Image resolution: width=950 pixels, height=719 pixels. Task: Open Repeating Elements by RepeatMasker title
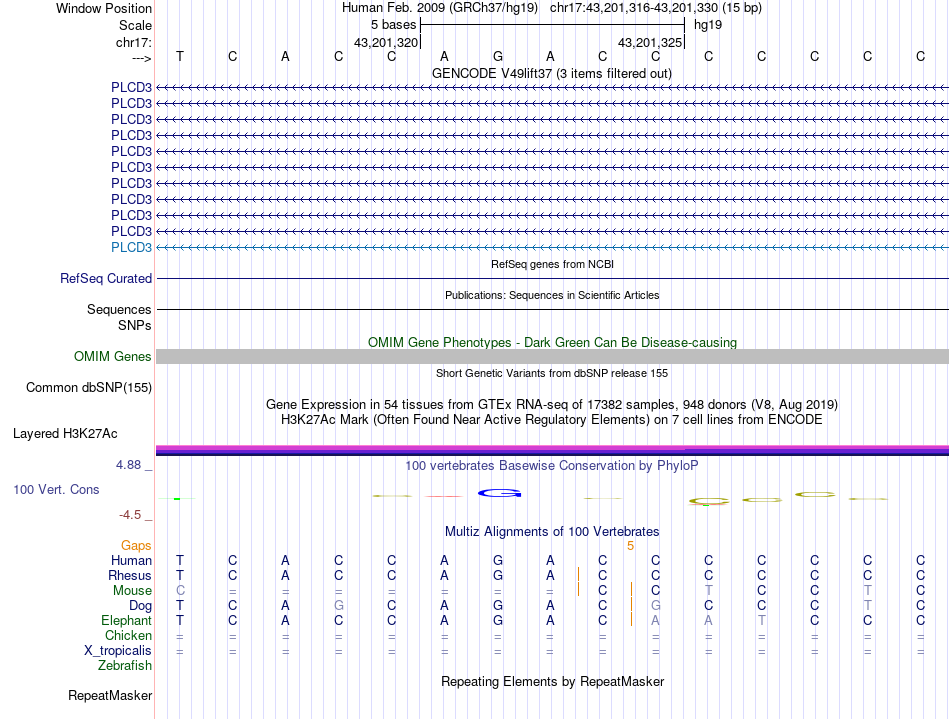552,681
